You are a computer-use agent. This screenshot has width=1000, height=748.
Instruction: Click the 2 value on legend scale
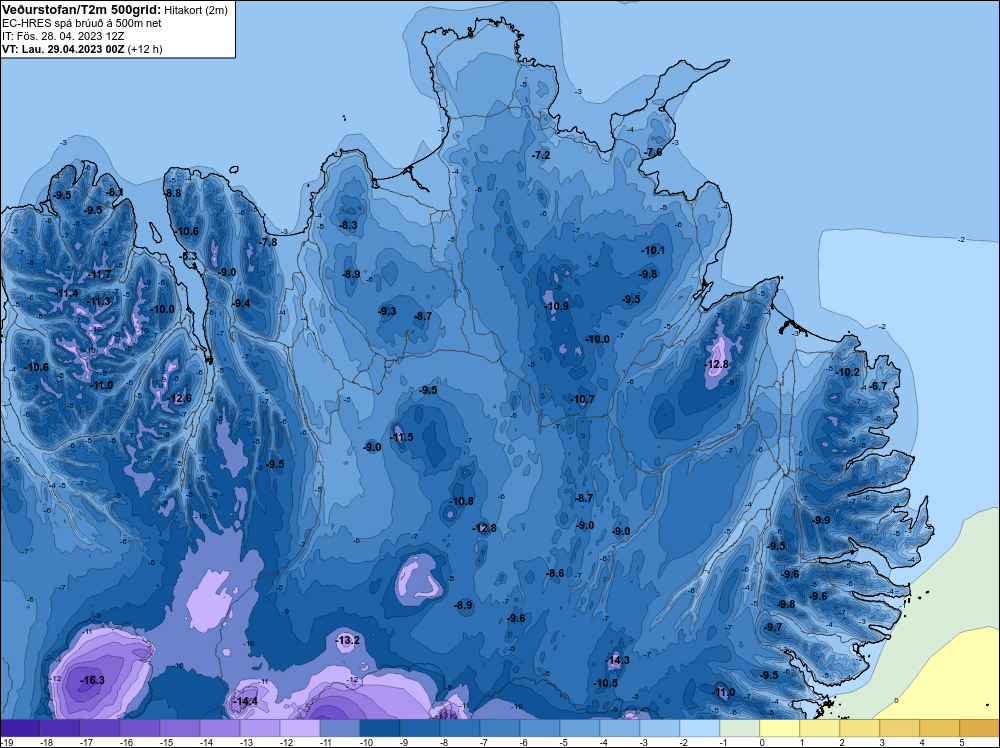(x=842, y=743)
